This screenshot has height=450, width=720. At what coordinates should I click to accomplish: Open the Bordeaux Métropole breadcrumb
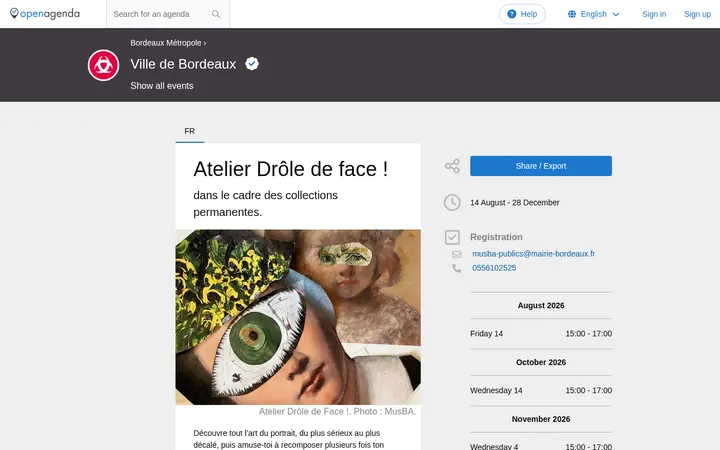pos(166,43)
